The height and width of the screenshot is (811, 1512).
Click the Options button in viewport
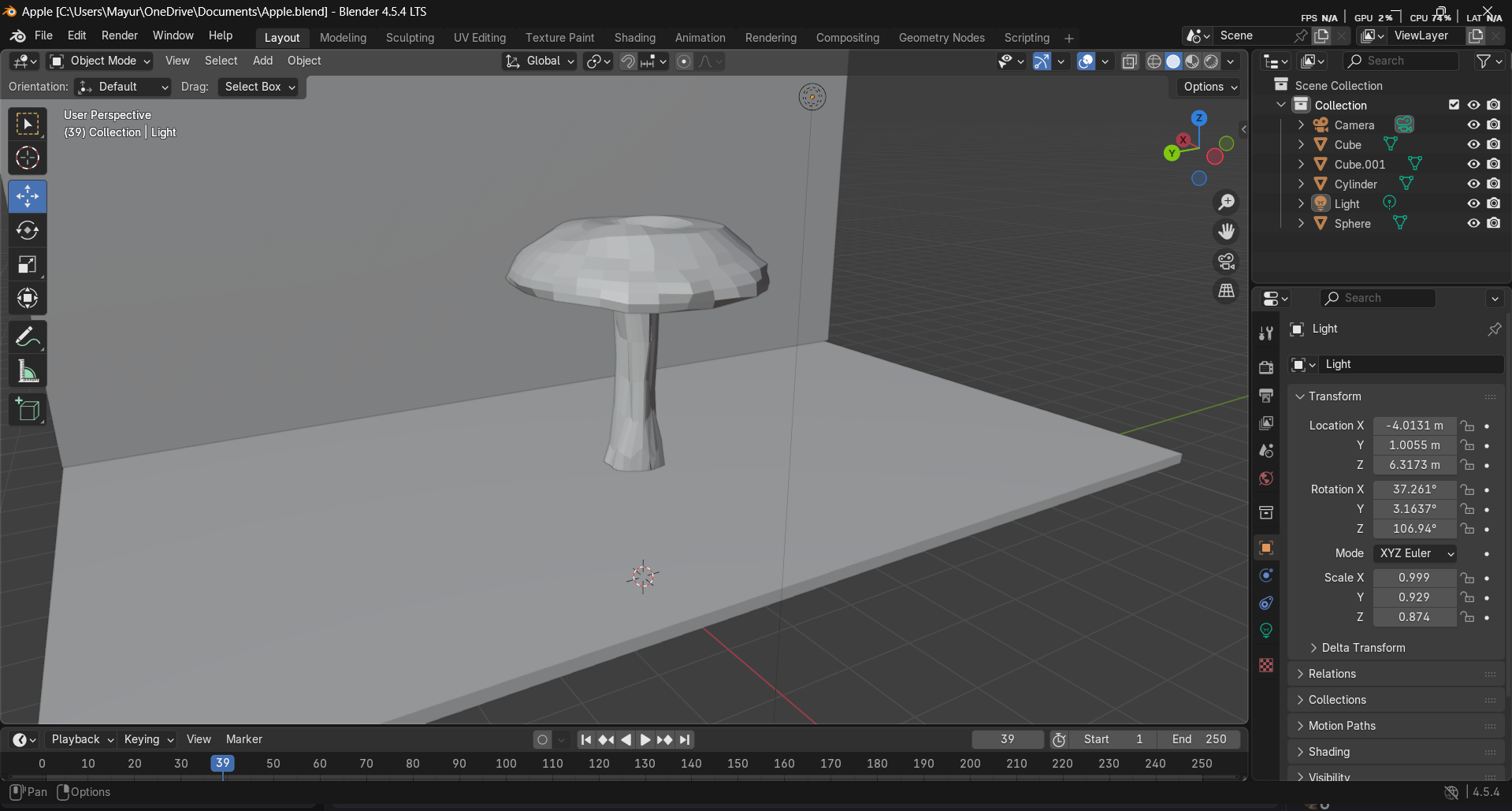tap(1210, 87)
